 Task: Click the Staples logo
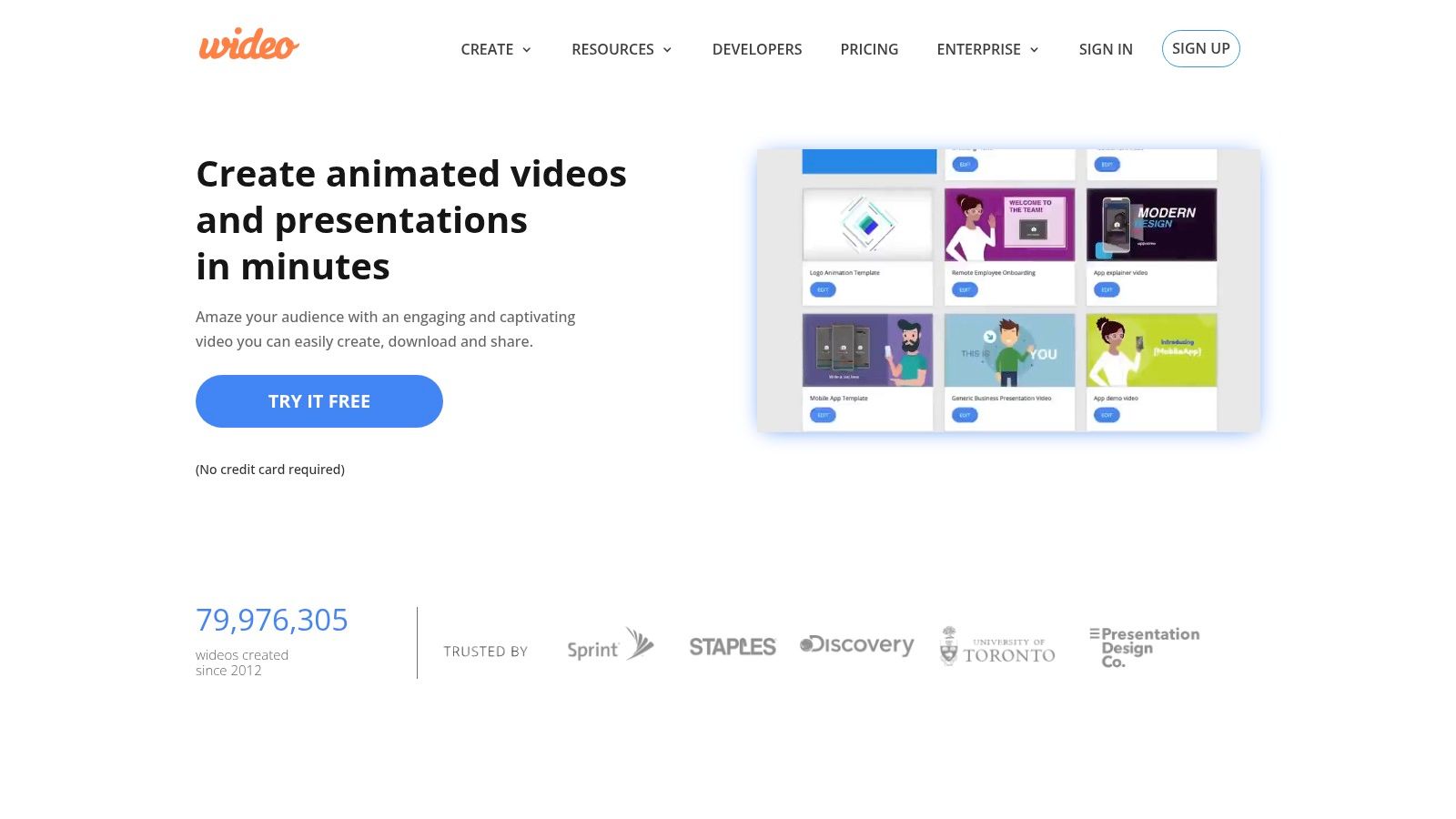[733, 647]
